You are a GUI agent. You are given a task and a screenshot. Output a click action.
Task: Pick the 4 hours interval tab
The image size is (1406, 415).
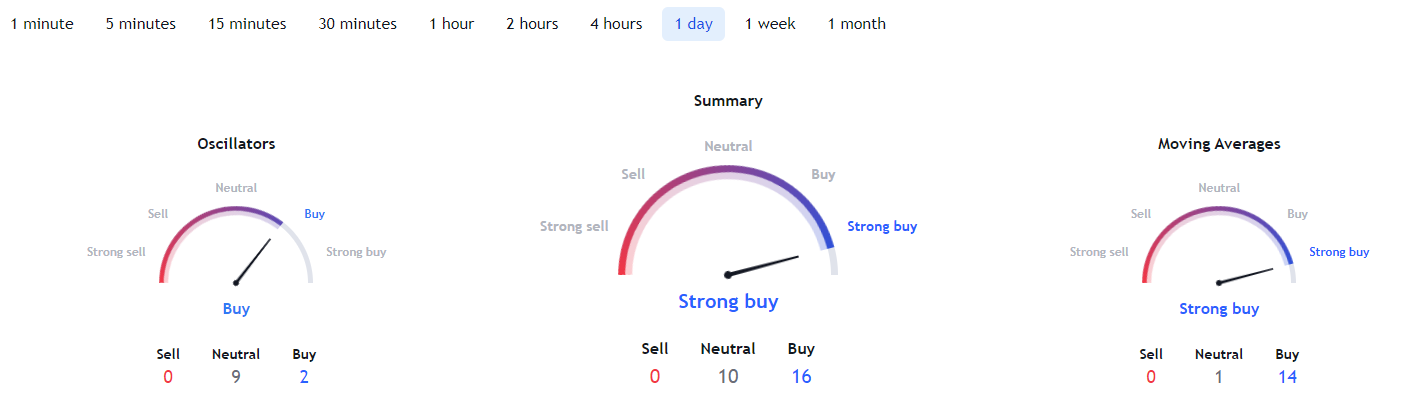point(616,24)
